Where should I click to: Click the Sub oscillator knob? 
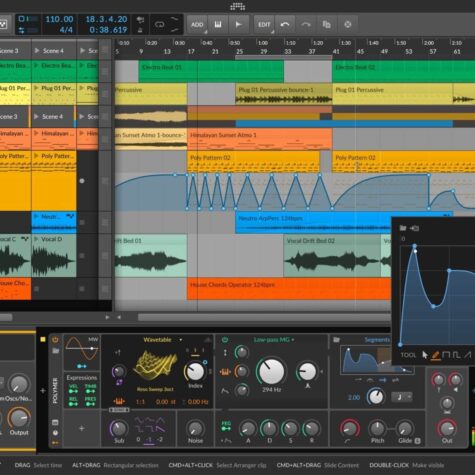119,428
